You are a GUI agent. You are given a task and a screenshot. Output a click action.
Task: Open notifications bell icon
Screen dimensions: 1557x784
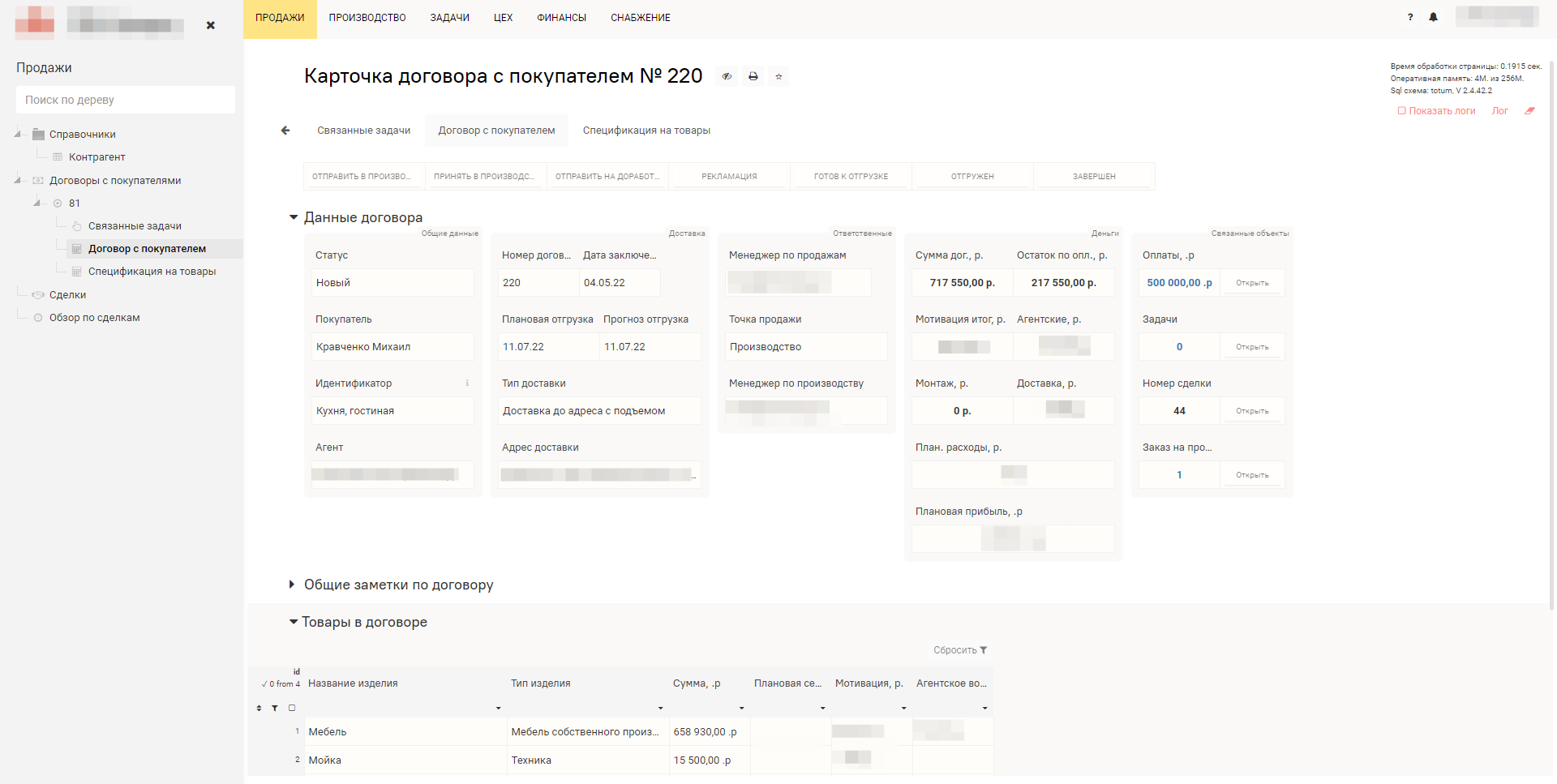(x=1434, y=17)
